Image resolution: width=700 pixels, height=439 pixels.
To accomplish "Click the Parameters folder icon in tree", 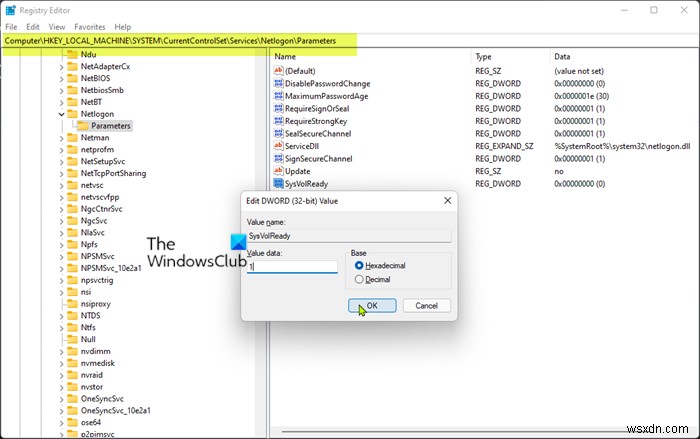I will (x=83, y=125).
